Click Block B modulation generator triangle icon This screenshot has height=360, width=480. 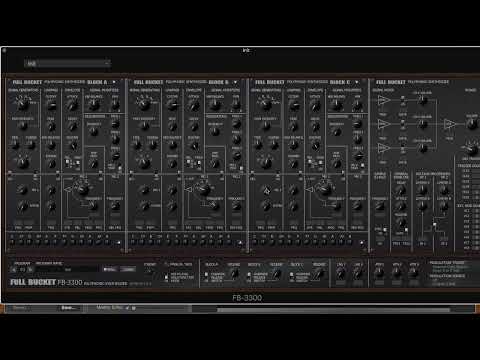[x=188, y=190]
